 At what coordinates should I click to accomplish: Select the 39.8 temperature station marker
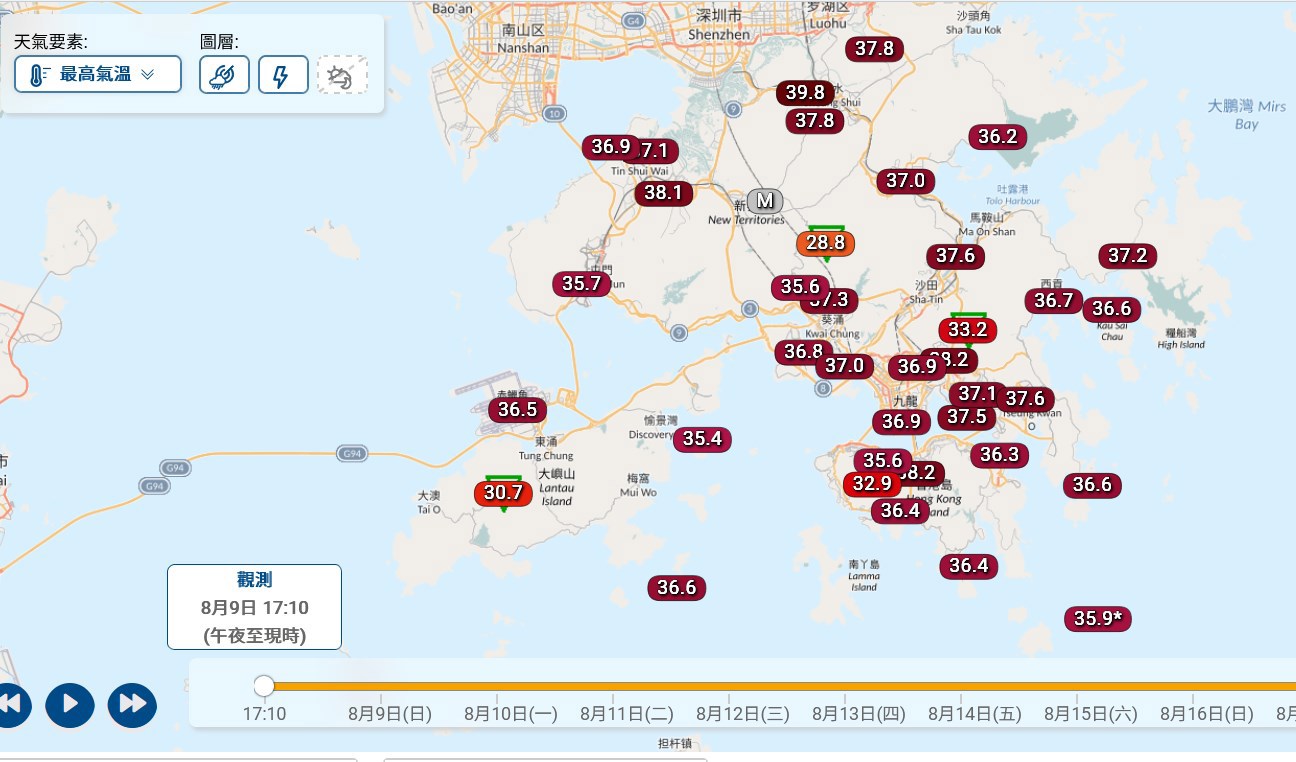tap(805, 93)
